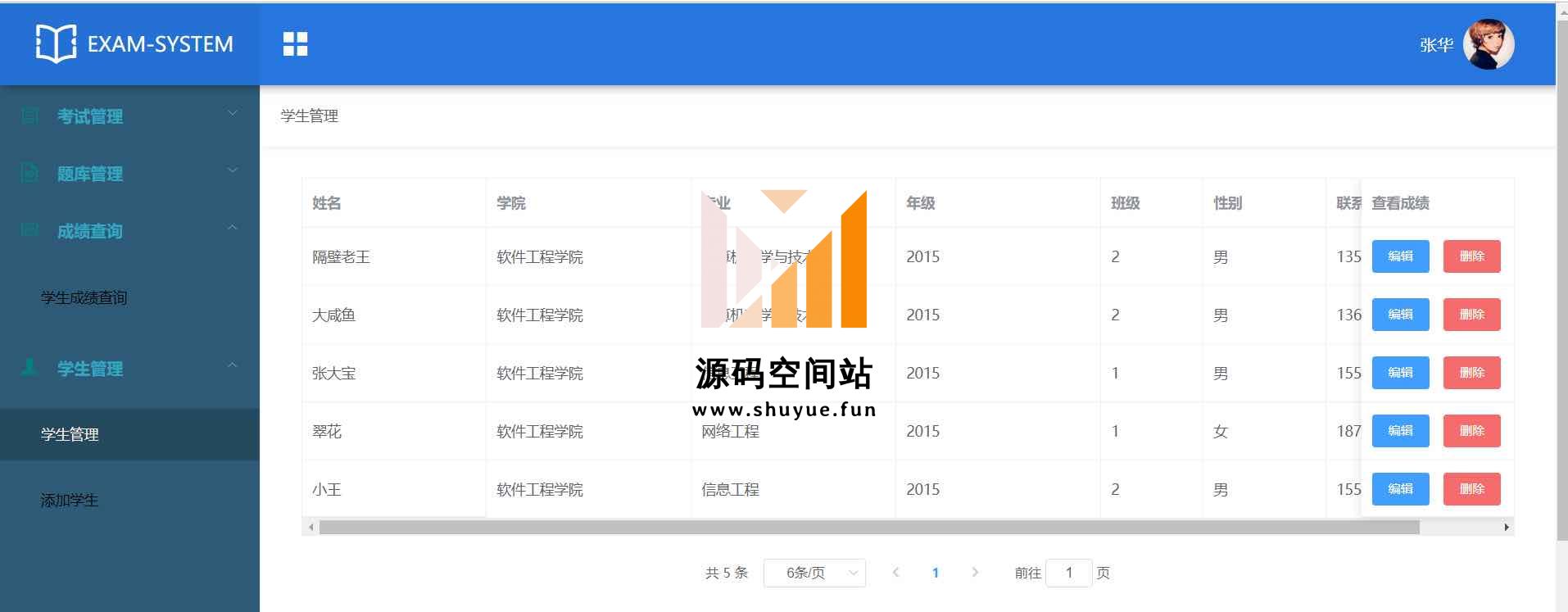The image size is (1568, 612).
Task: Delete the 小王 row
Action: click(x=1471, y=489)
